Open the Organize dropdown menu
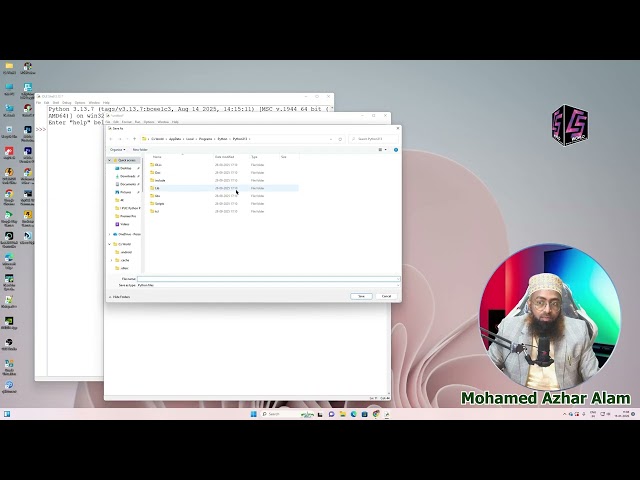Image resolution: width=640 pixels, height=480 pixels. (117, 149)
